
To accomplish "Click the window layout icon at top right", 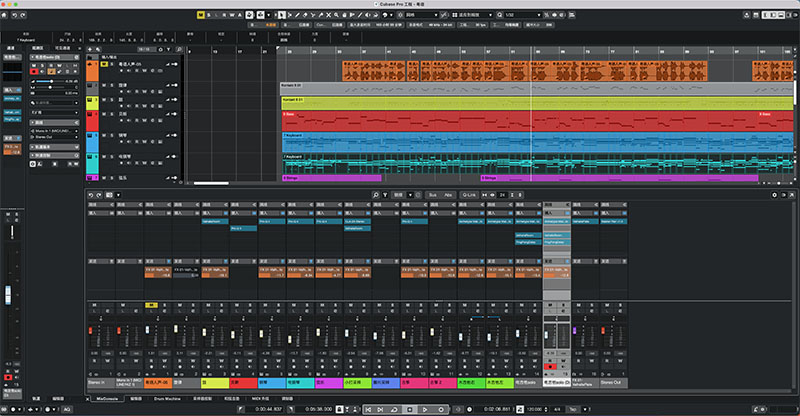I will pyautogui.click(x=756, y=15).
